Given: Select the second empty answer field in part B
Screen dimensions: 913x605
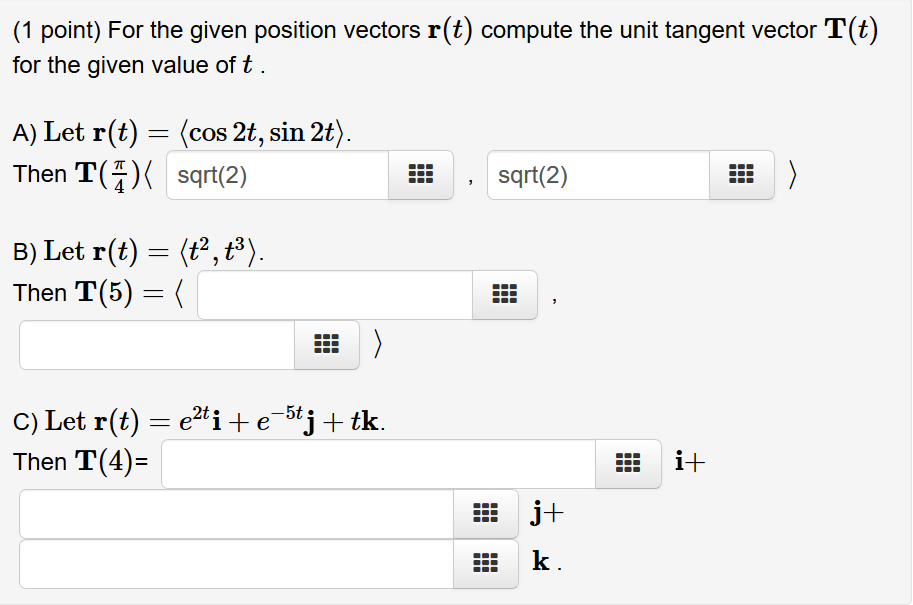Looking at the screenshot, I should coord(155,344).
